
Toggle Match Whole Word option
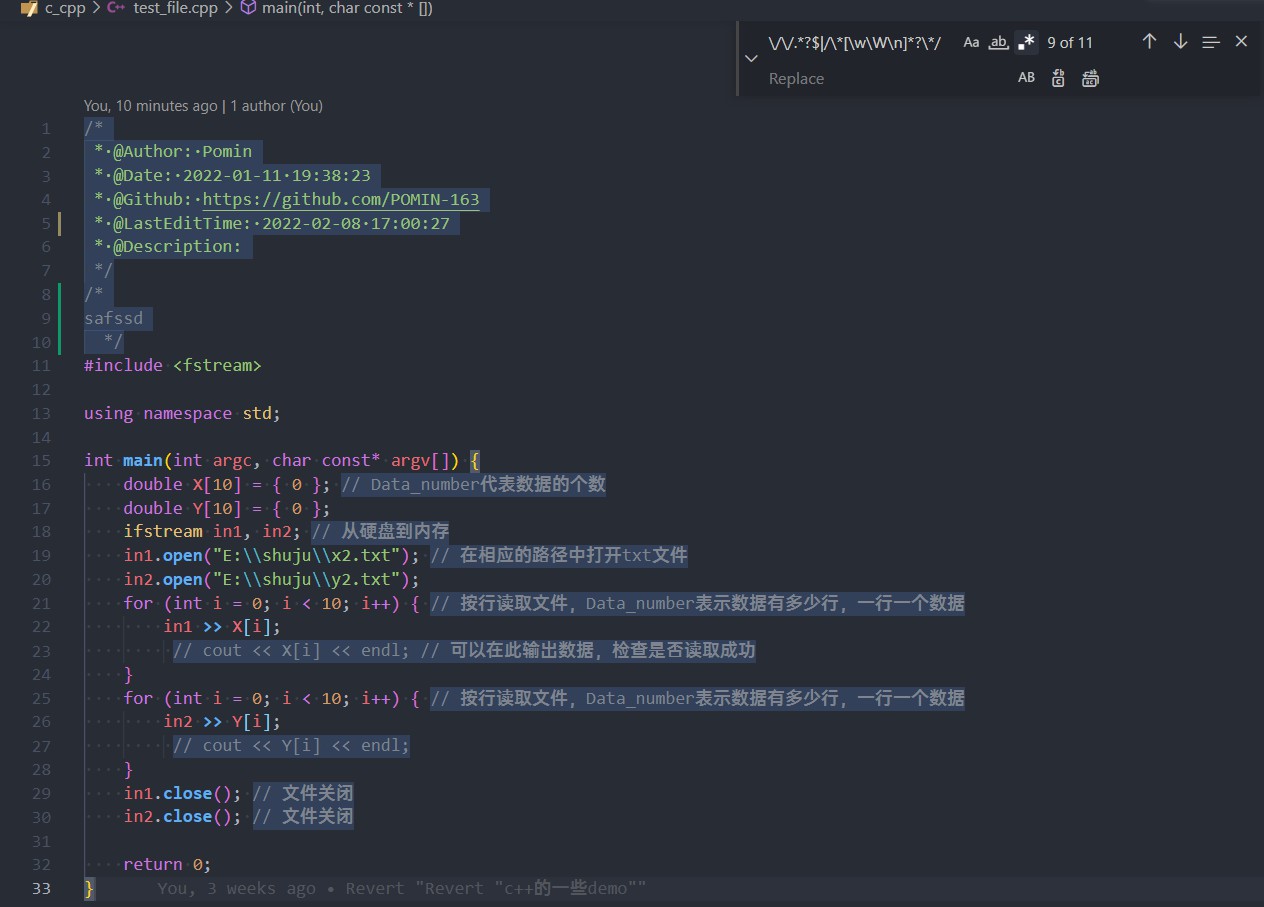coord(998,42)
